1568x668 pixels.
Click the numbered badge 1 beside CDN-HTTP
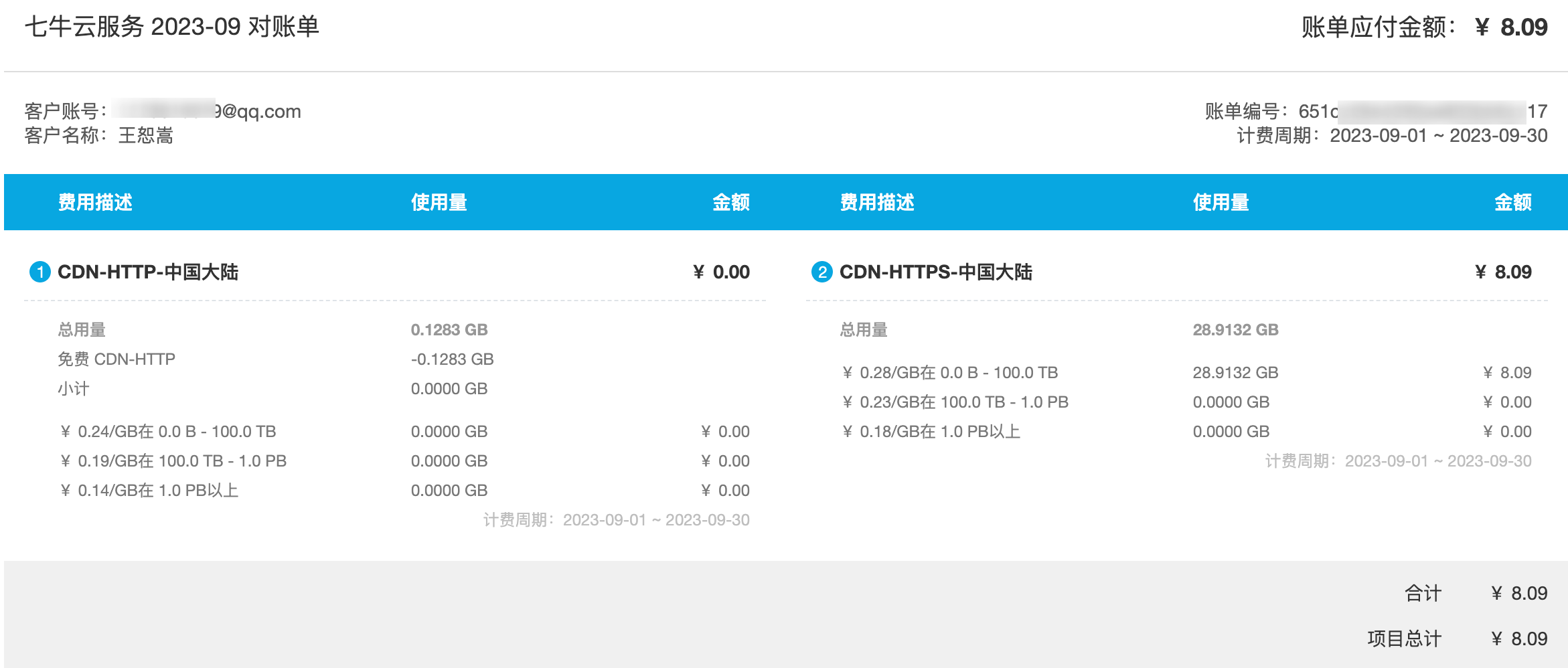[40, 272]
